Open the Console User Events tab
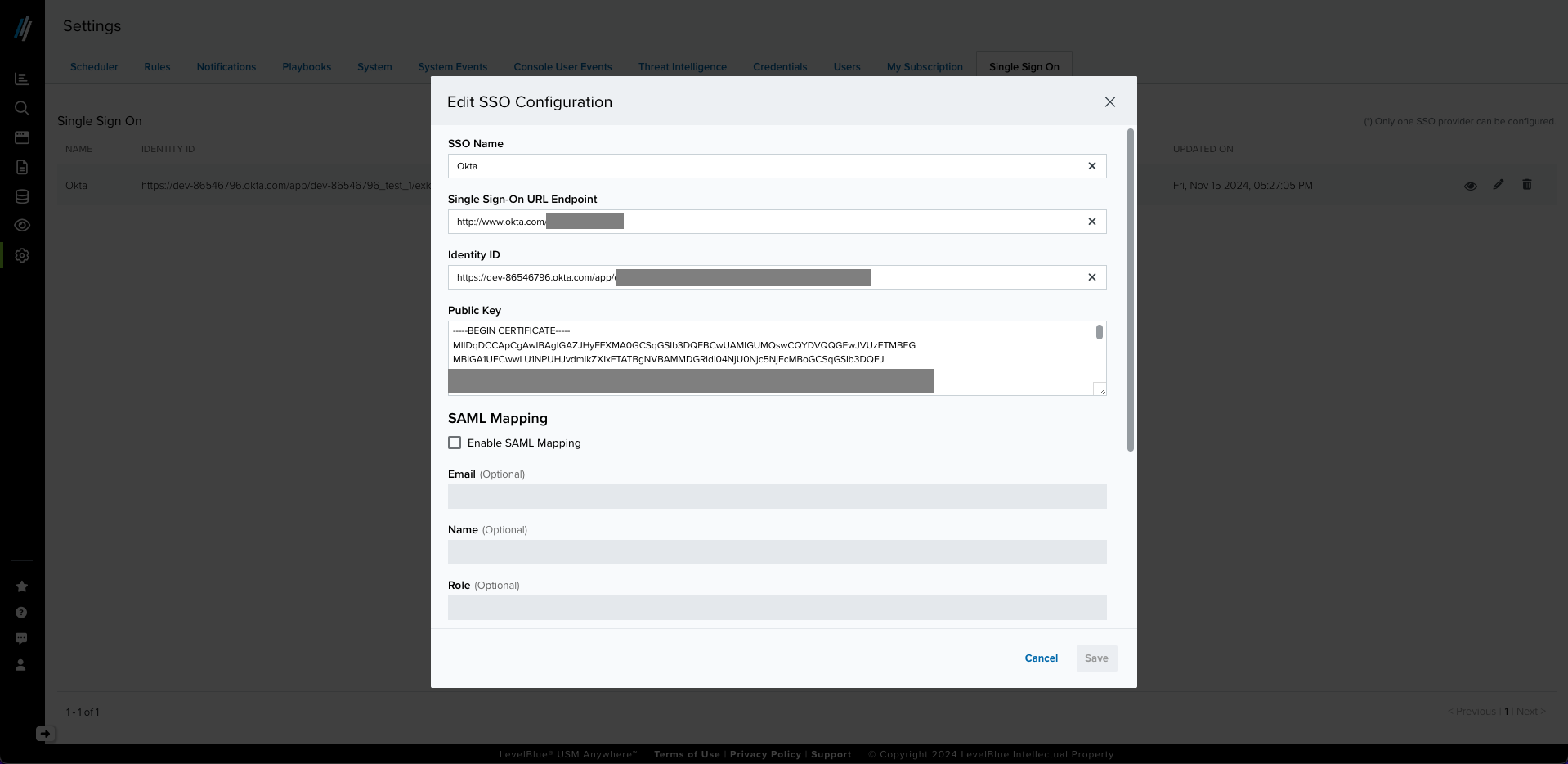 [x=562, y=67]
